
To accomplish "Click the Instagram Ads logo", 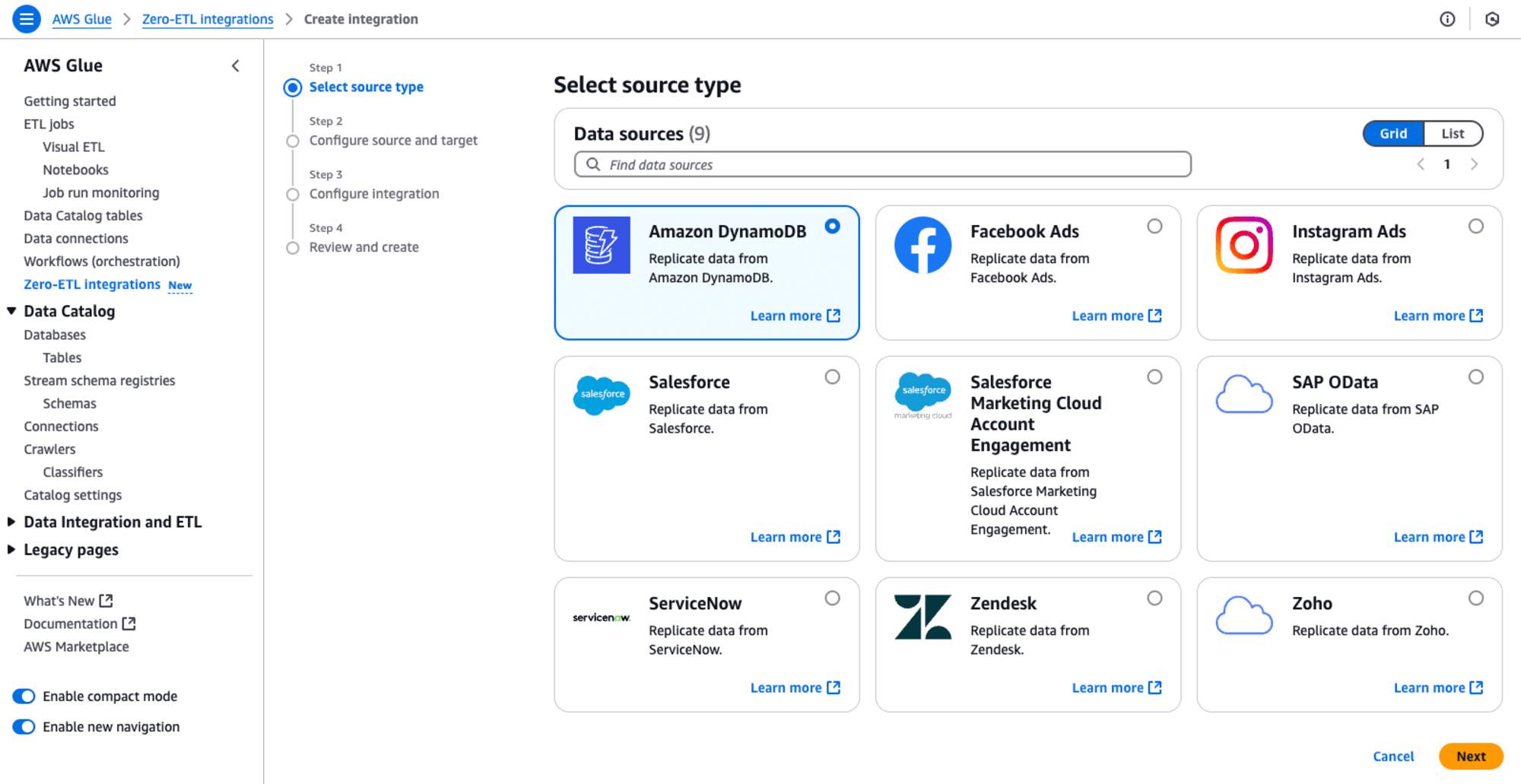I will [1244, 245].
